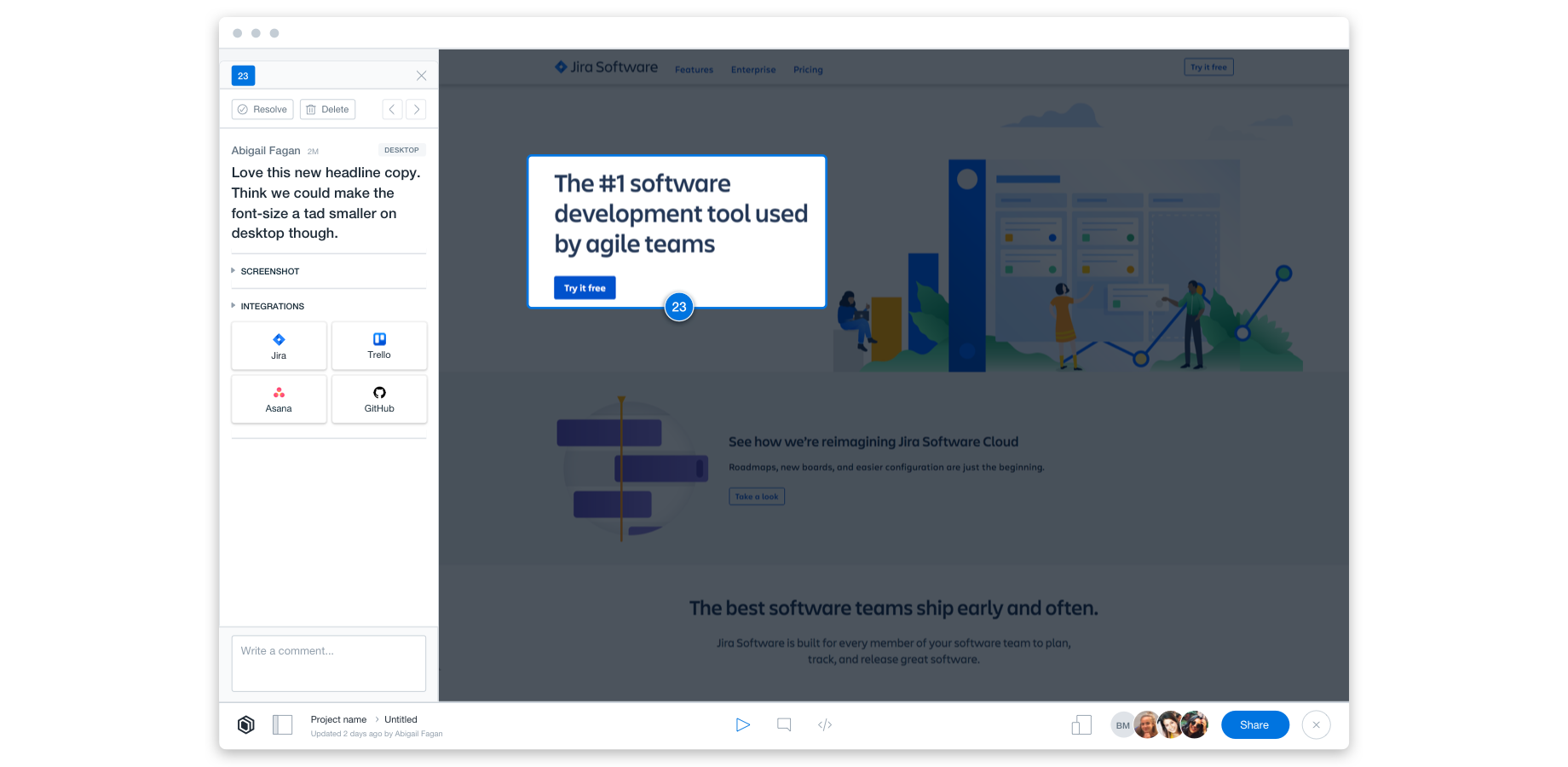Click the Try it free hero button

point(585,288)
